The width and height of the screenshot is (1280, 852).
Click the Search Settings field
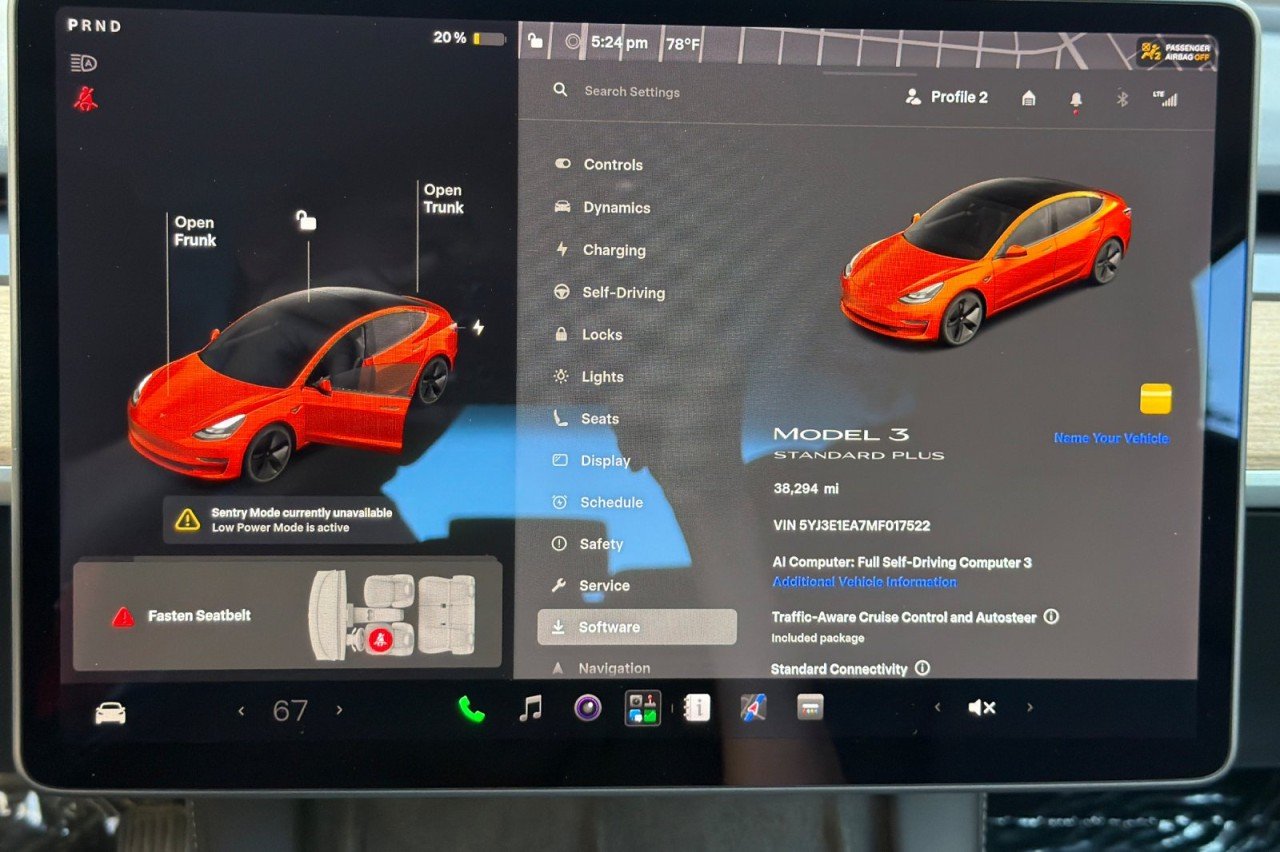(632, 91)
